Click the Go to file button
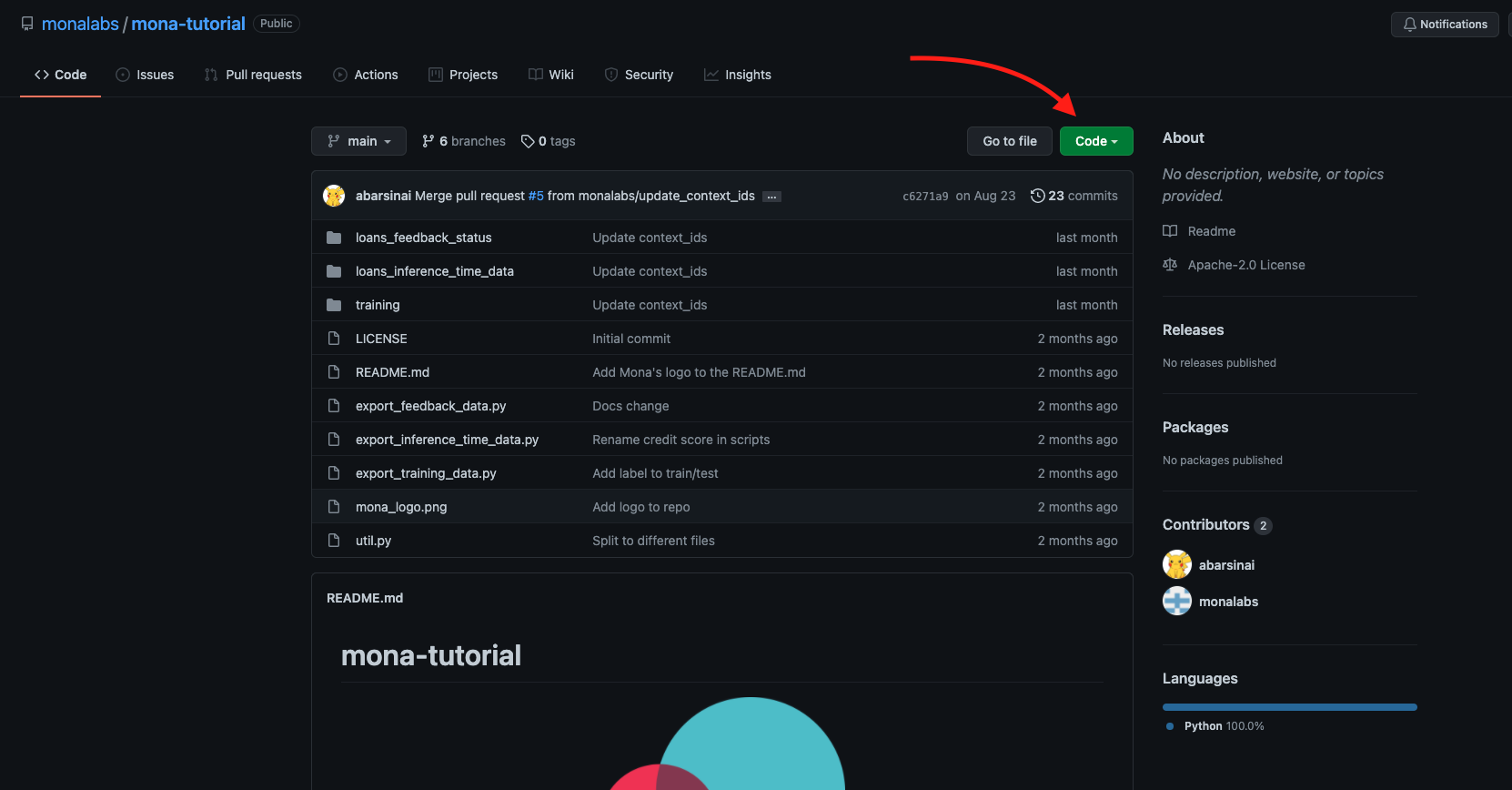Image resolution: width=1512 pixels, height=790 pixels. click(x=1010, y=141)
